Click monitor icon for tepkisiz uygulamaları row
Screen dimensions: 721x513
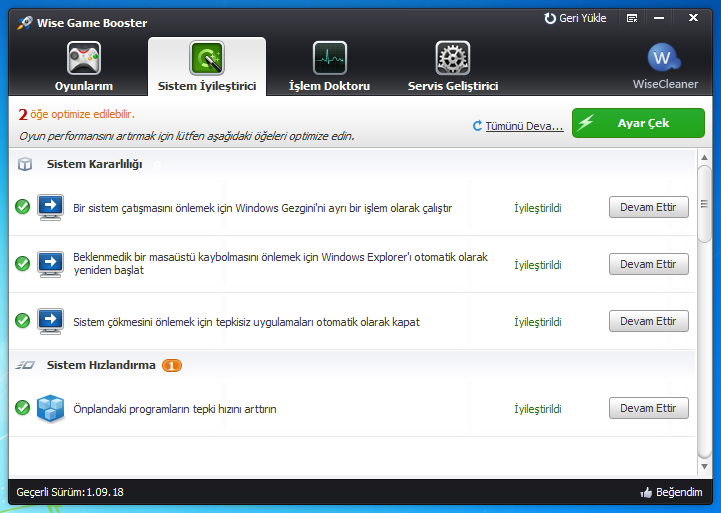pyautogui.click(x=50, y=321)
